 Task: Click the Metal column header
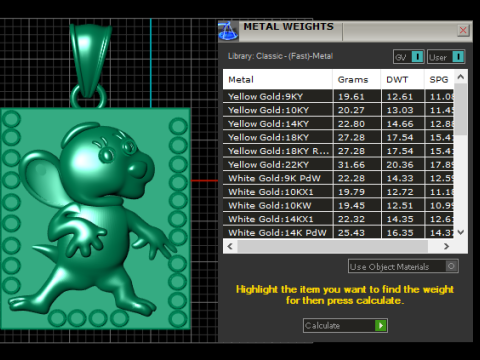tap(277, 80)
